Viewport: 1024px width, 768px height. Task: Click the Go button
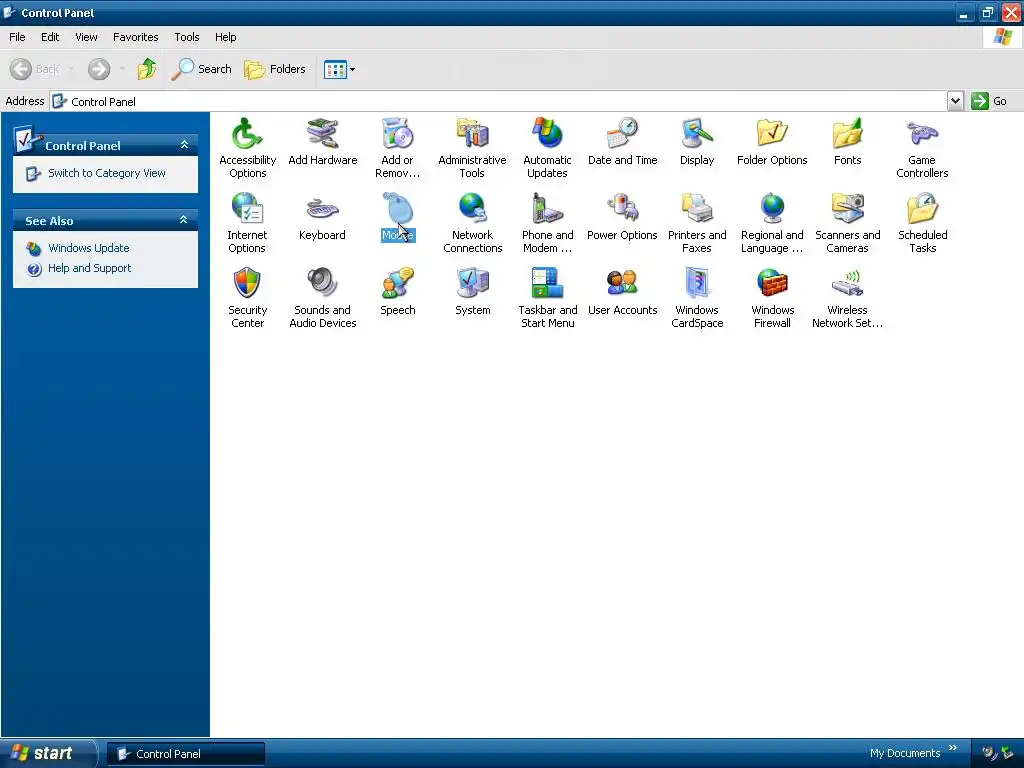click(989, 101)
